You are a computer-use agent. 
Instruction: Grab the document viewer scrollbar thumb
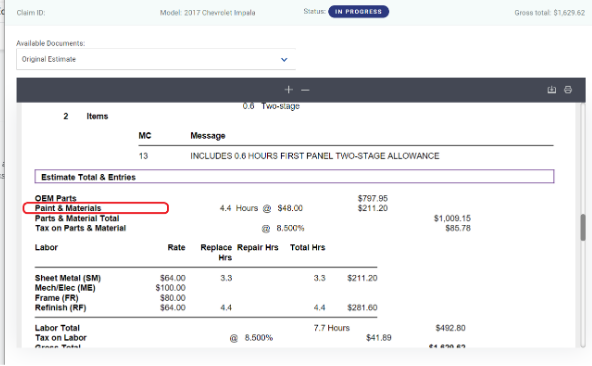click(x=583, y=227)
